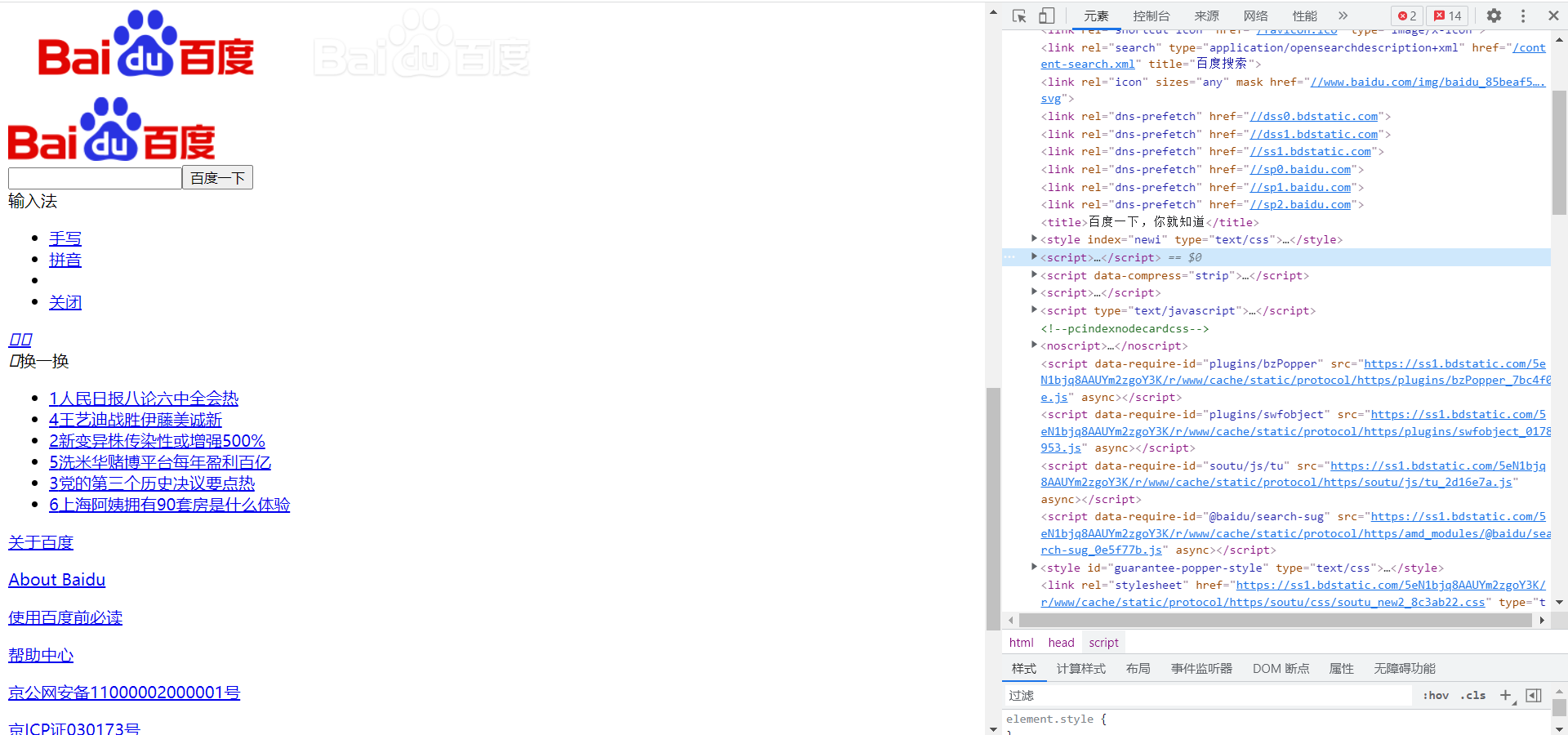Image resolution: width=1568 pixels, height=735 pixels.
Task: Open hot search 4王艺迪战胜伊藤美诚
Action: pos(136,420)
